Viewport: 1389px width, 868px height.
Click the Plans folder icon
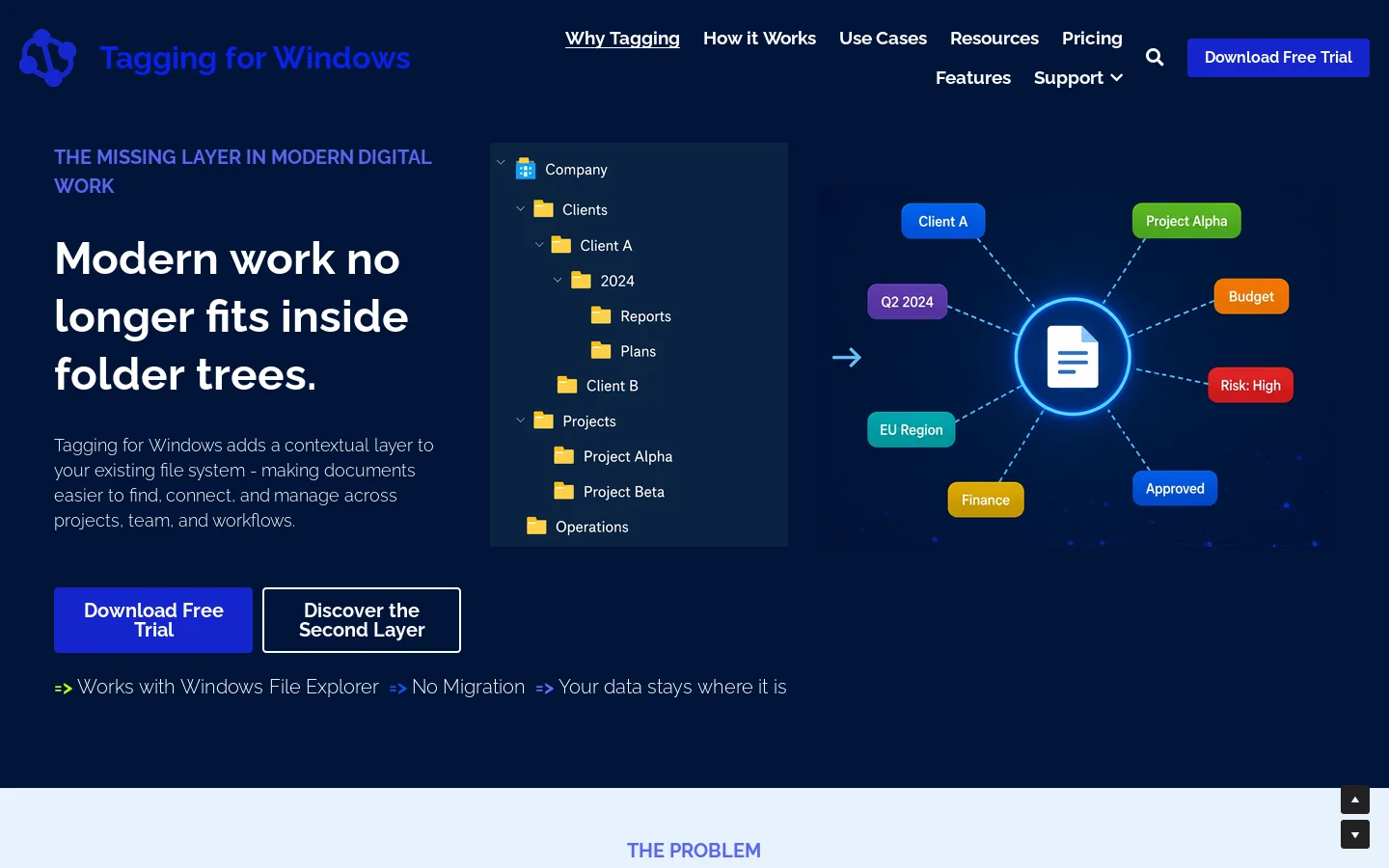click(601, 350)
